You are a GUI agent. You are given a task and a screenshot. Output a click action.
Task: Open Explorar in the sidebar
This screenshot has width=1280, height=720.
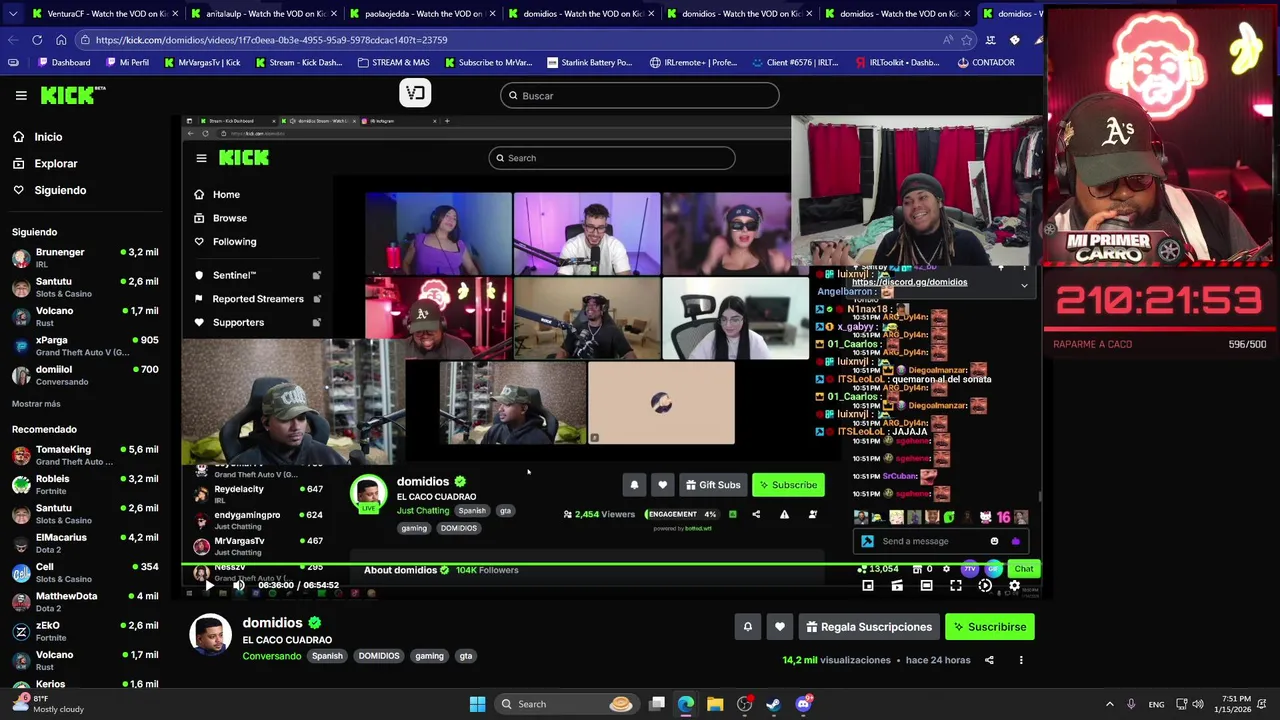tap(55, 163)
